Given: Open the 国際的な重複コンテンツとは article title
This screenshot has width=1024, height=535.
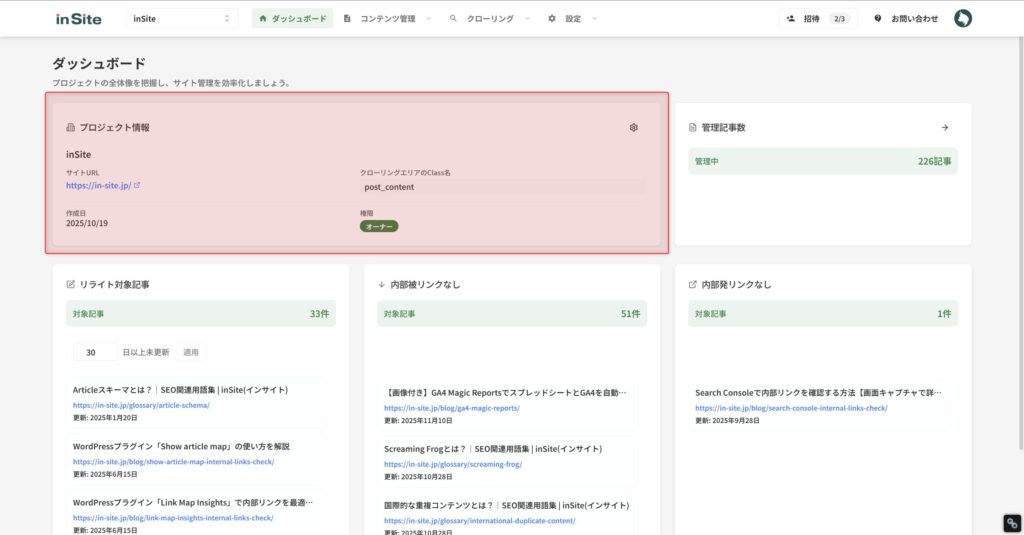Looking at the screenshot, I should pyautogui.click(x=507, y=505).
